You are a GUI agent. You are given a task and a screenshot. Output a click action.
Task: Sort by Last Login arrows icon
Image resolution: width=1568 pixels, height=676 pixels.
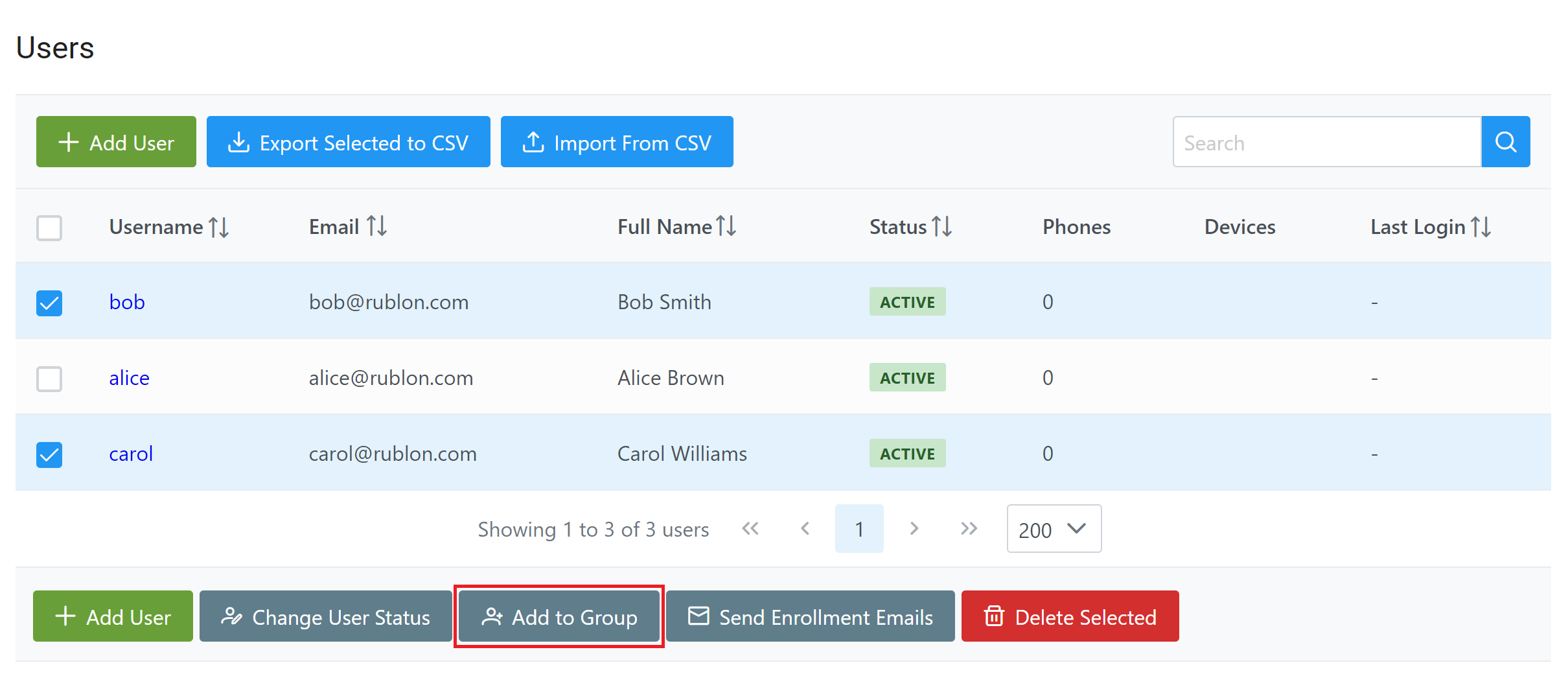(1481, 226)
